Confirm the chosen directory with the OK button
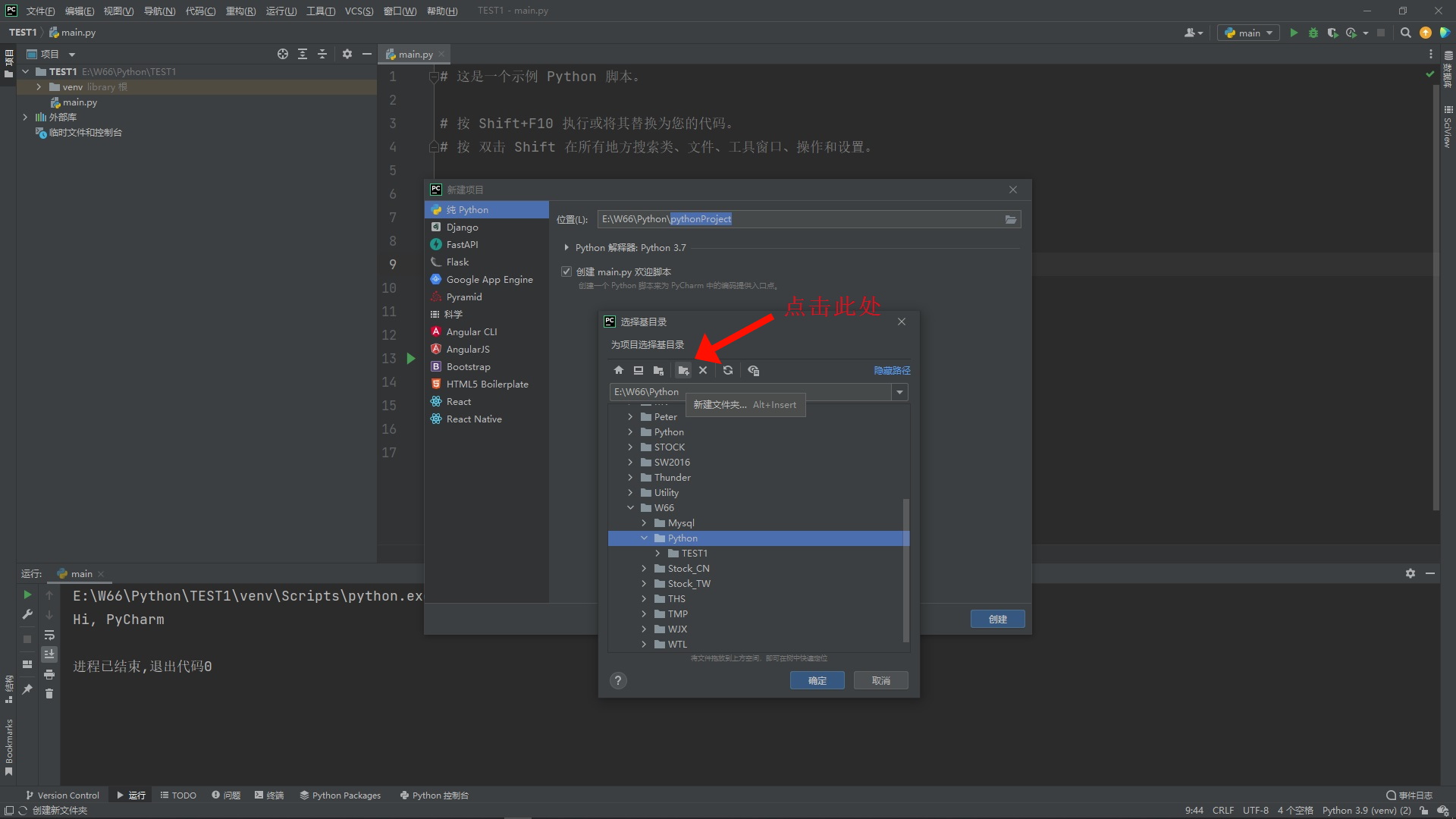 click(x=817, y=680)
